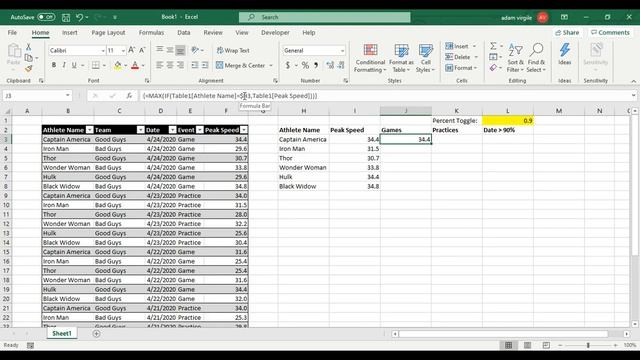Open Peak Speed column filter dropdown

[244, 130]
